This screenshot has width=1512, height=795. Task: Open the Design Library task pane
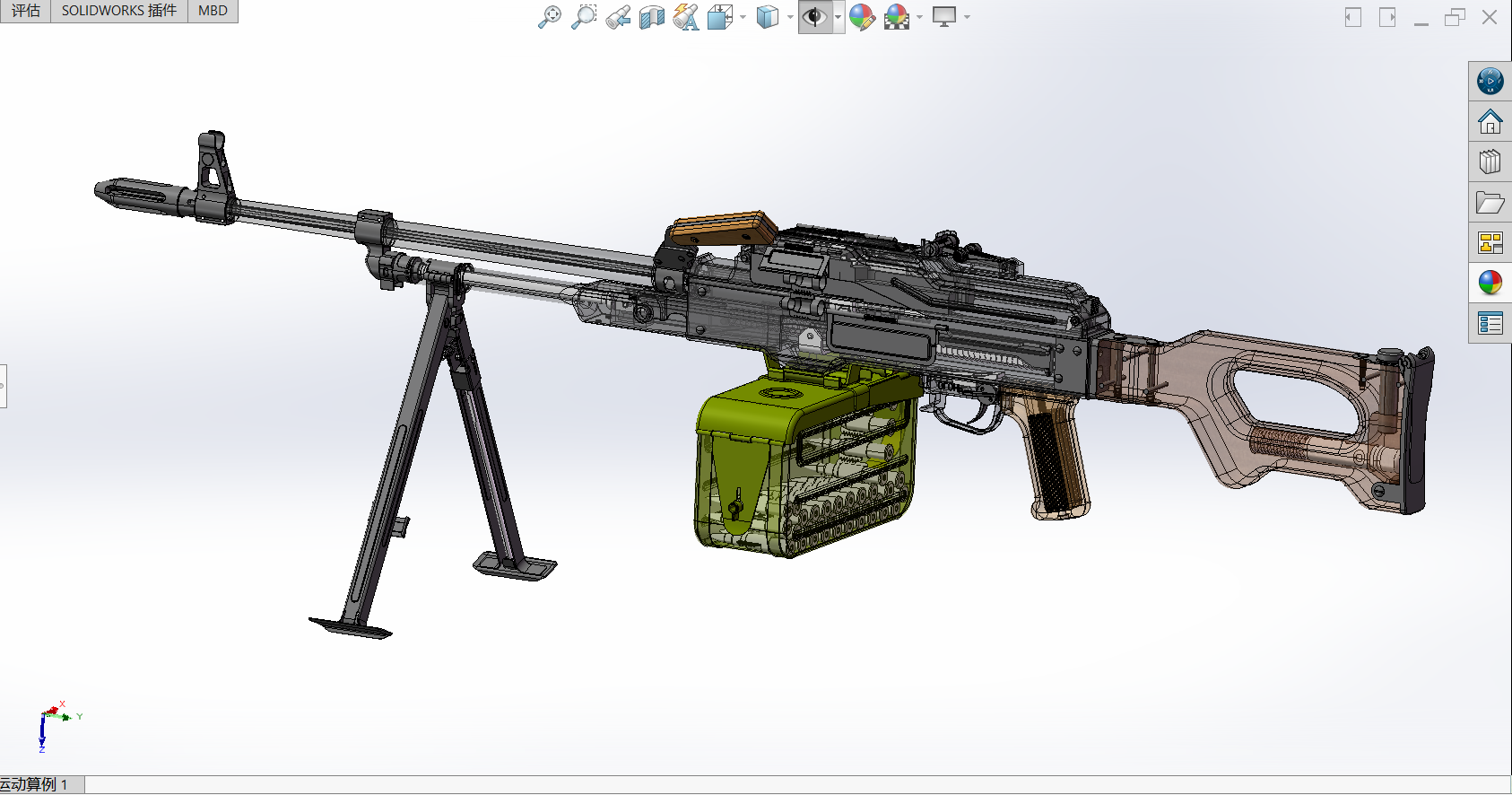pos(1490,162)
